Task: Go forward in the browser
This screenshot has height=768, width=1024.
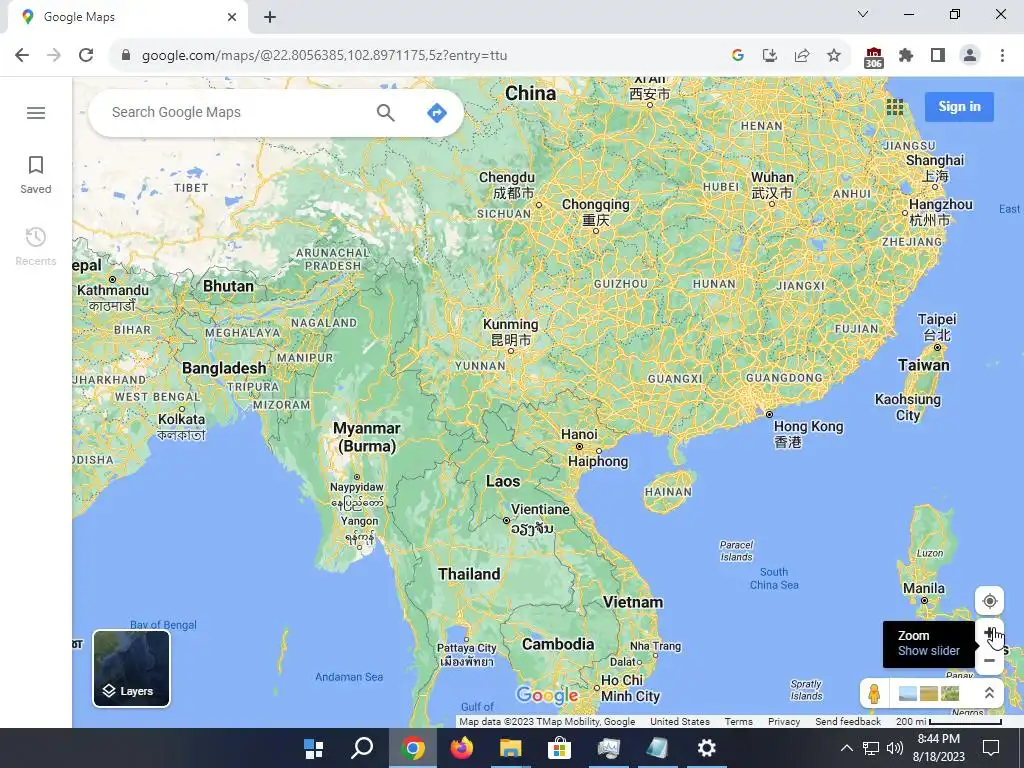Action: pyautogui.click(x=54, y=55)
